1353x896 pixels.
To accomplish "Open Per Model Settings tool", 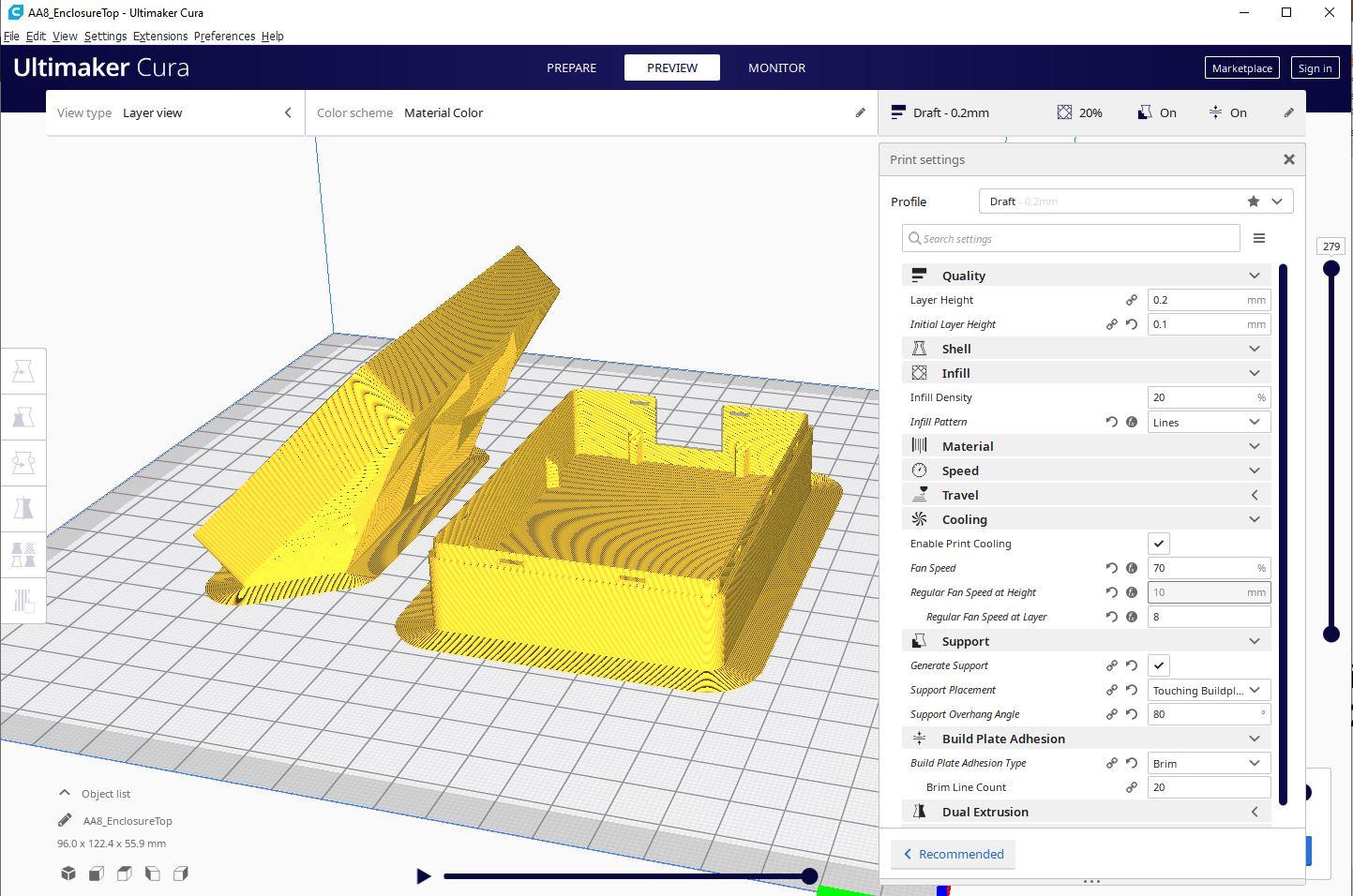I will [23, 555].
